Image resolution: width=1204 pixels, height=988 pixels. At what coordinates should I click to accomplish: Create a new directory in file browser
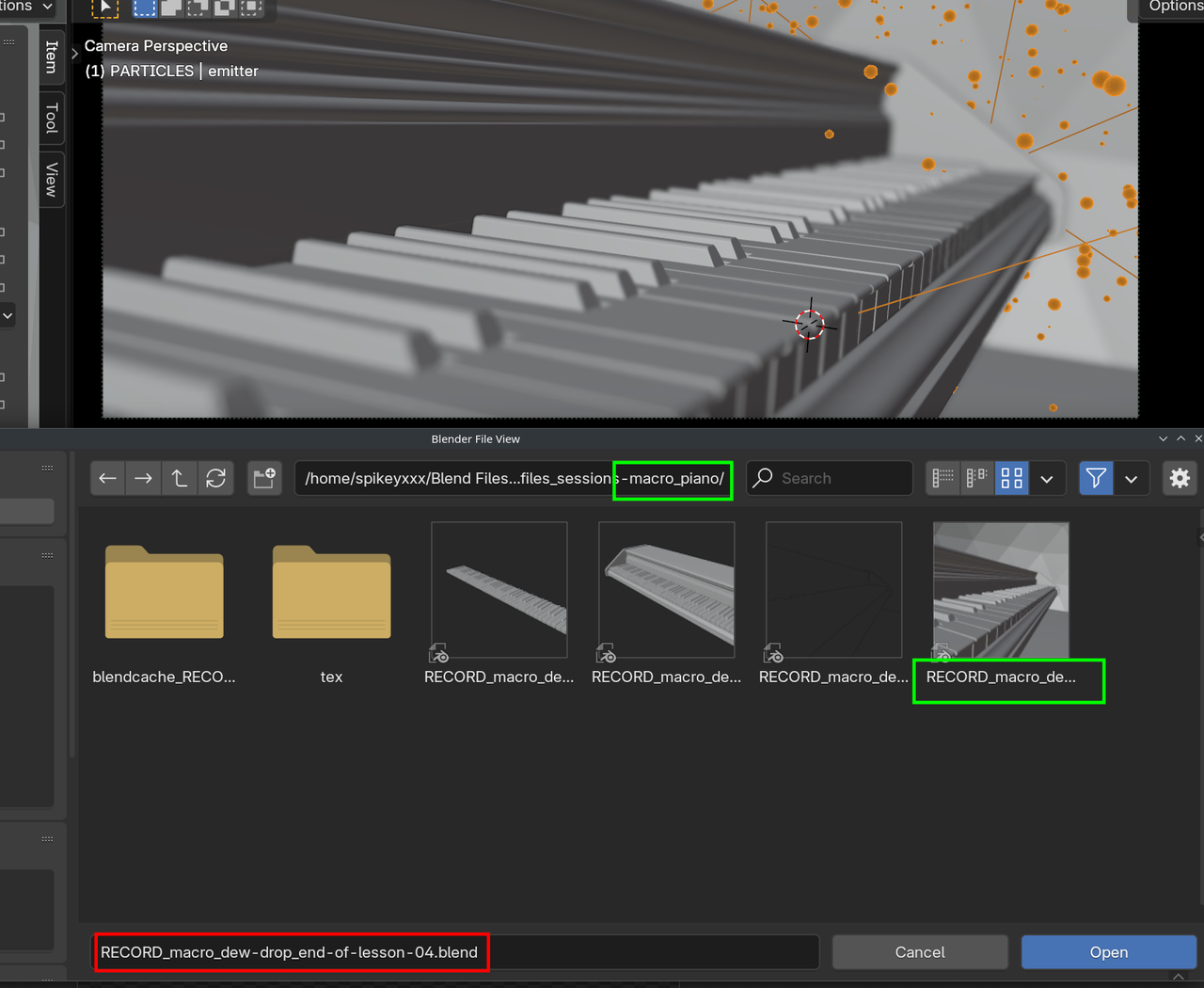[264, 478]
